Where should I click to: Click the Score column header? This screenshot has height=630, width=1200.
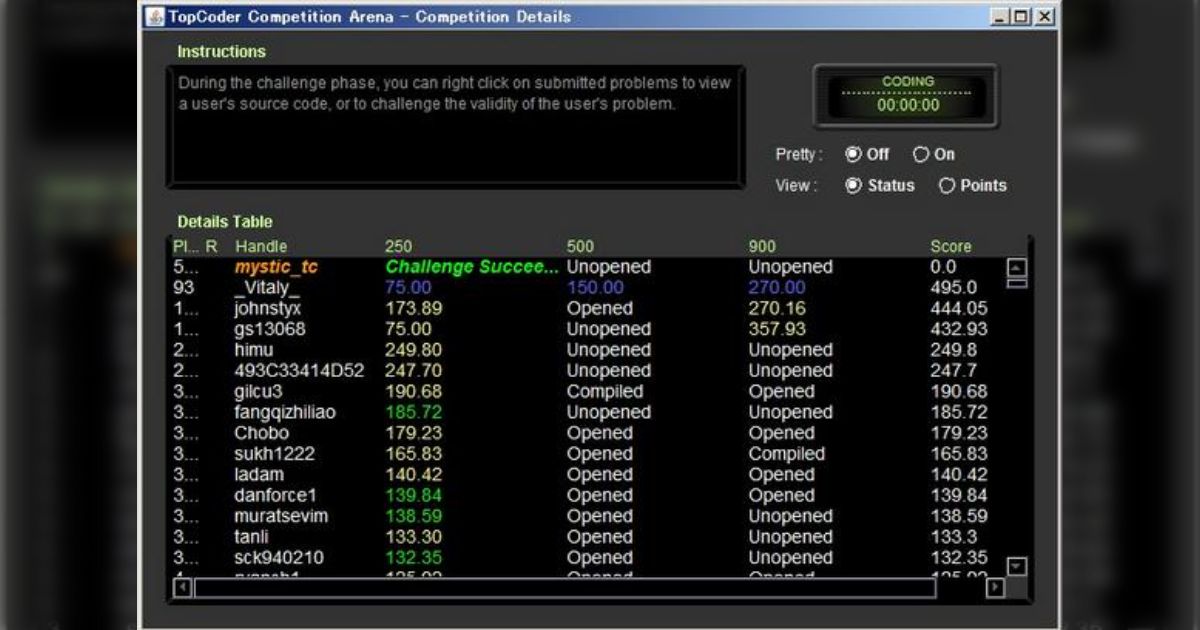tap(950, 246)
